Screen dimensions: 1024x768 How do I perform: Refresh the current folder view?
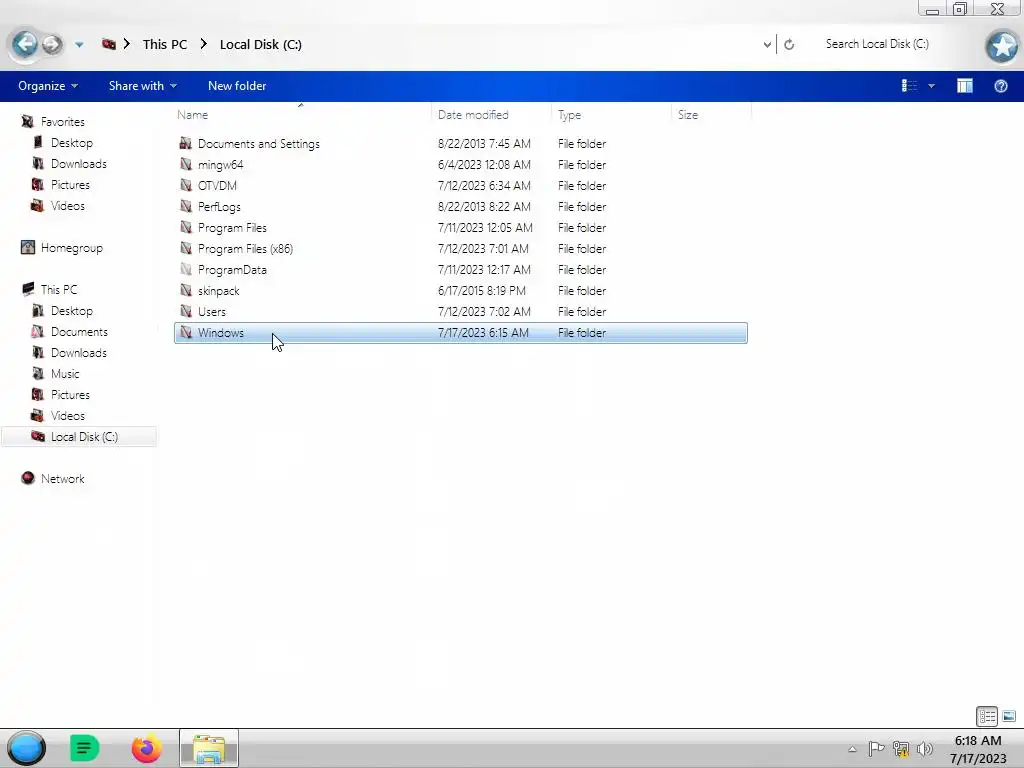coord(789,44)
